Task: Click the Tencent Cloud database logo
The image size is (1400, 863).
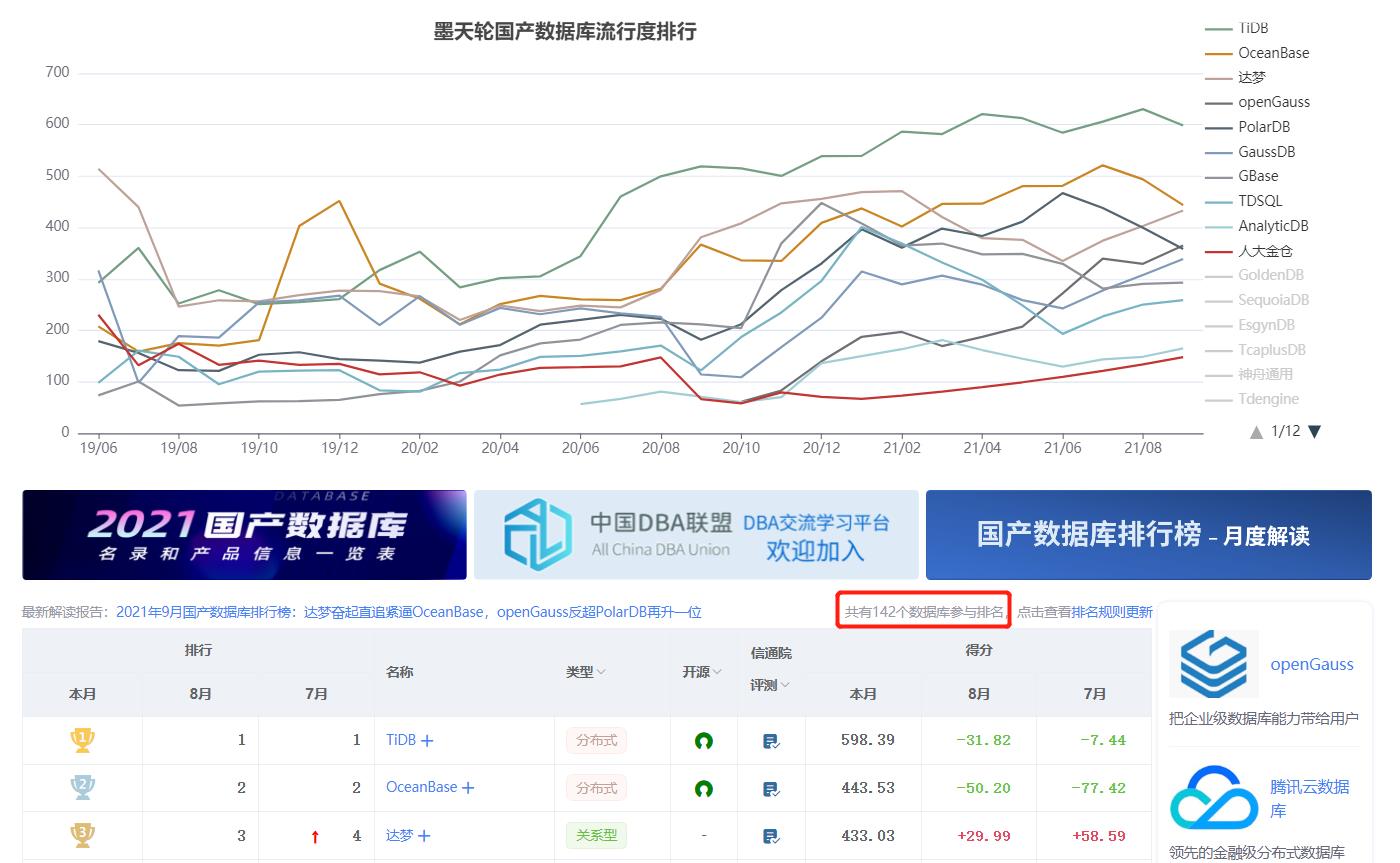Action: [x=1213, y=797]
